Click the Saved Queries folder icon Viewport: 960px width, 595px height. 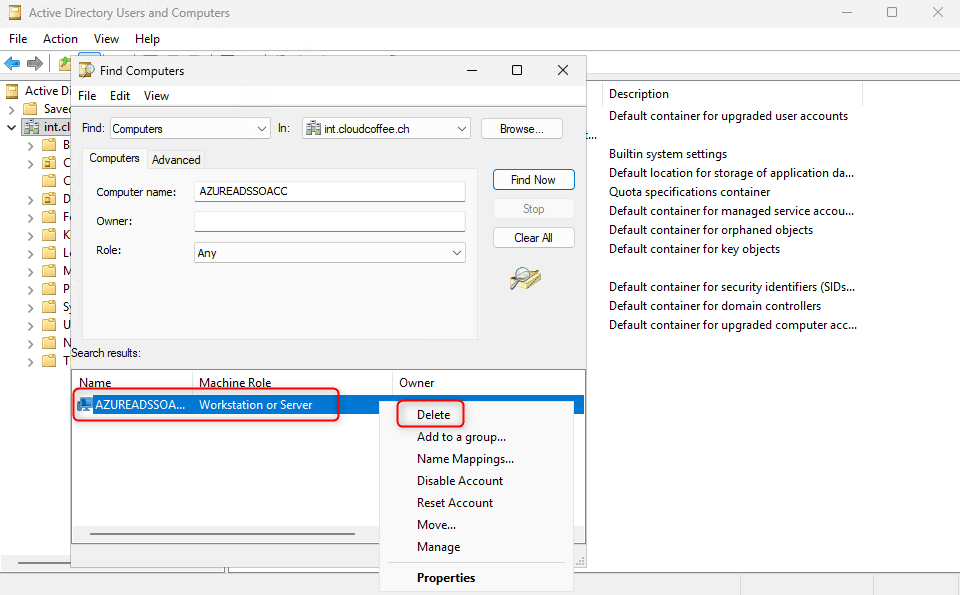(x=31, y=109)
